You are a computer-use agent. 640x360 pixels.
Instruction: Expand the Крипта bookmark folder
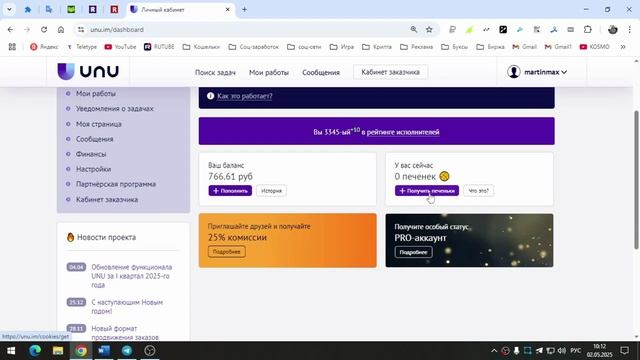[x=377, y=47]
